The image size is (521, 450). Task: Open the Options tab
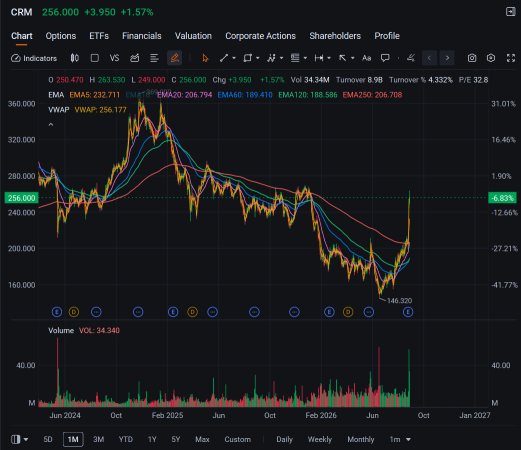click(61, 36)
